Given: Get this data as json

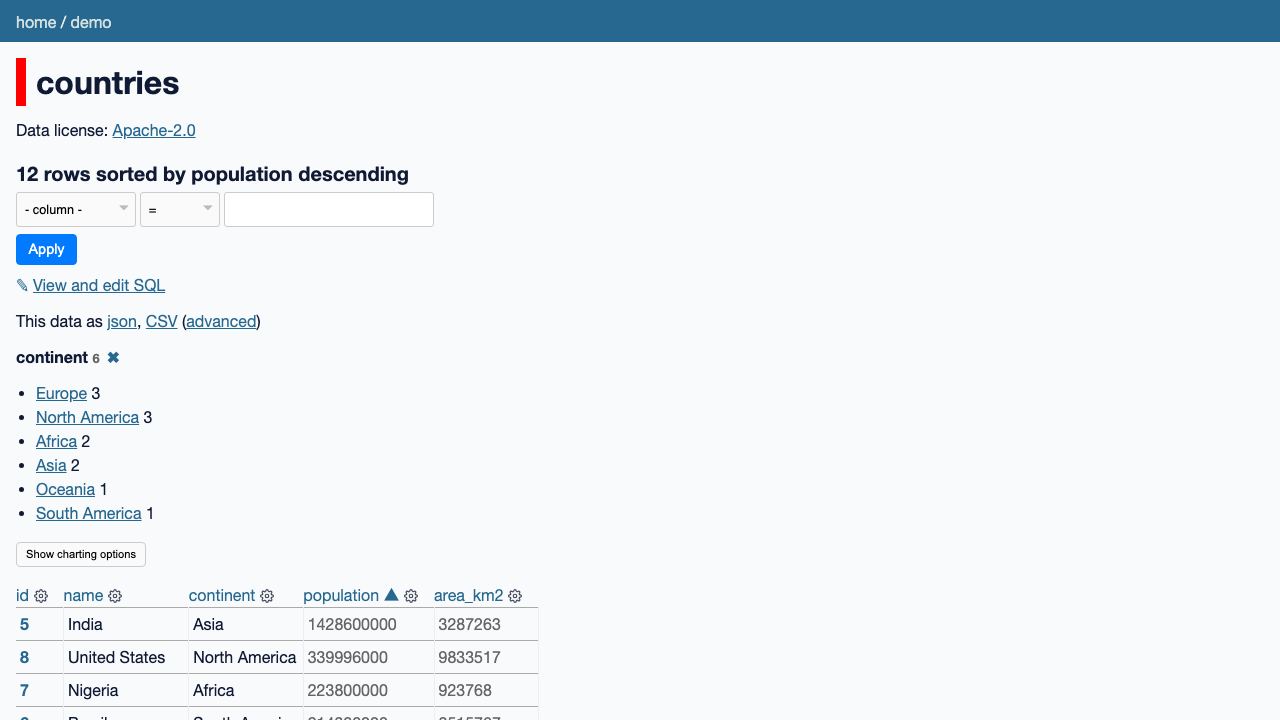Looking at the screenshot, I should (x=122, y=321).
